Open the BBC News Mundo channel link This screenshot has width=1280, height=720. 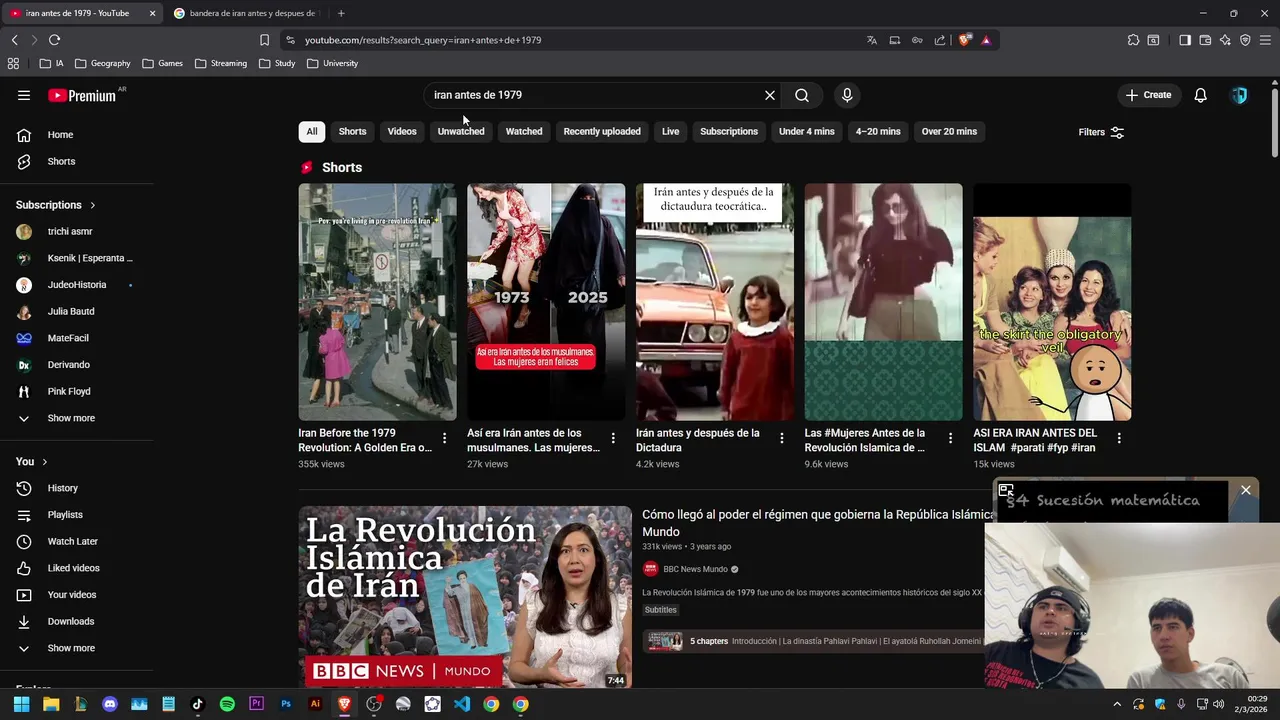coord(695,569)
